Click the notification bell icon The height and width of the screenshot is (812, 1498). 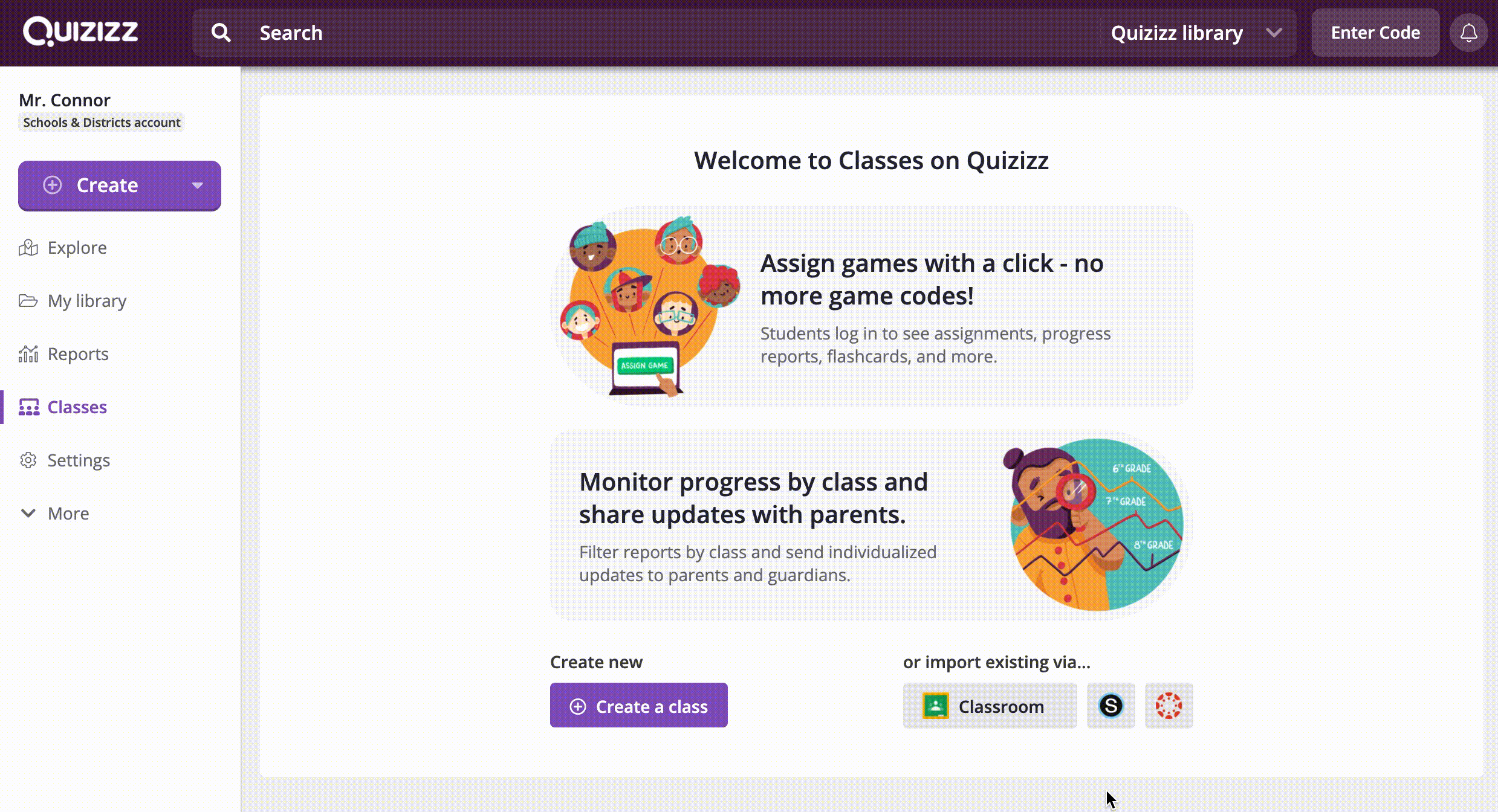click(1469, 33)
